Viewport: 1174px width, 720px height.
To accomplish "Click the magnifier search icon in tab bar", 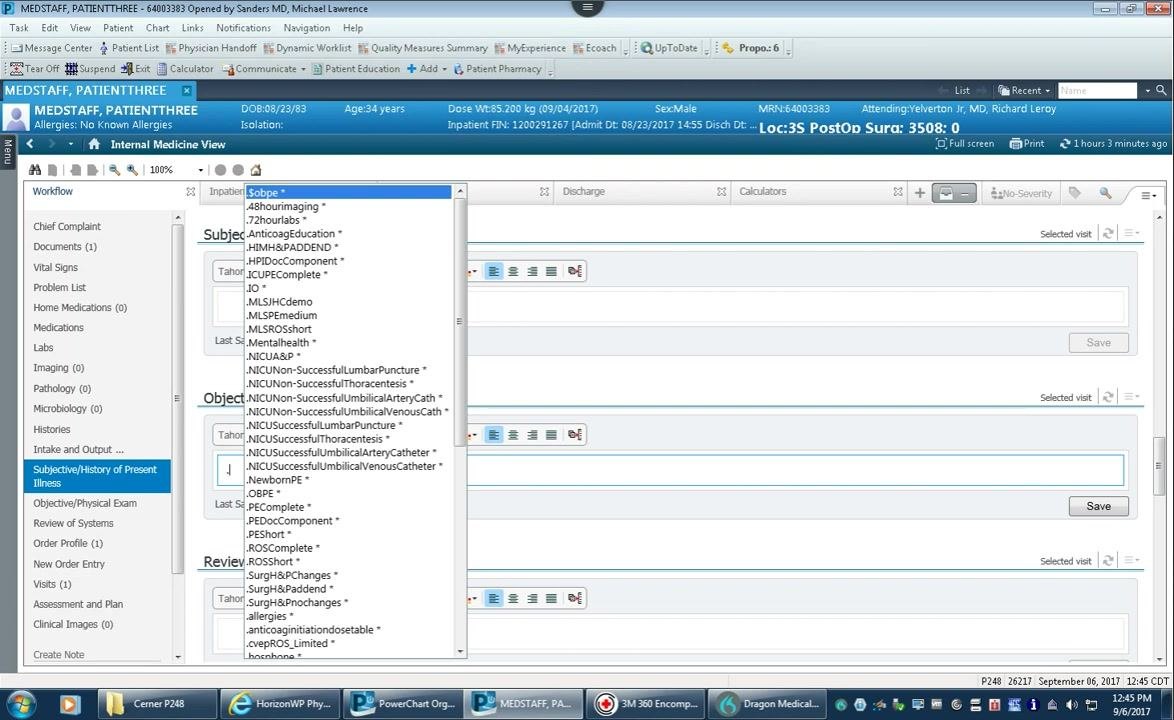I will point(1105,193).
